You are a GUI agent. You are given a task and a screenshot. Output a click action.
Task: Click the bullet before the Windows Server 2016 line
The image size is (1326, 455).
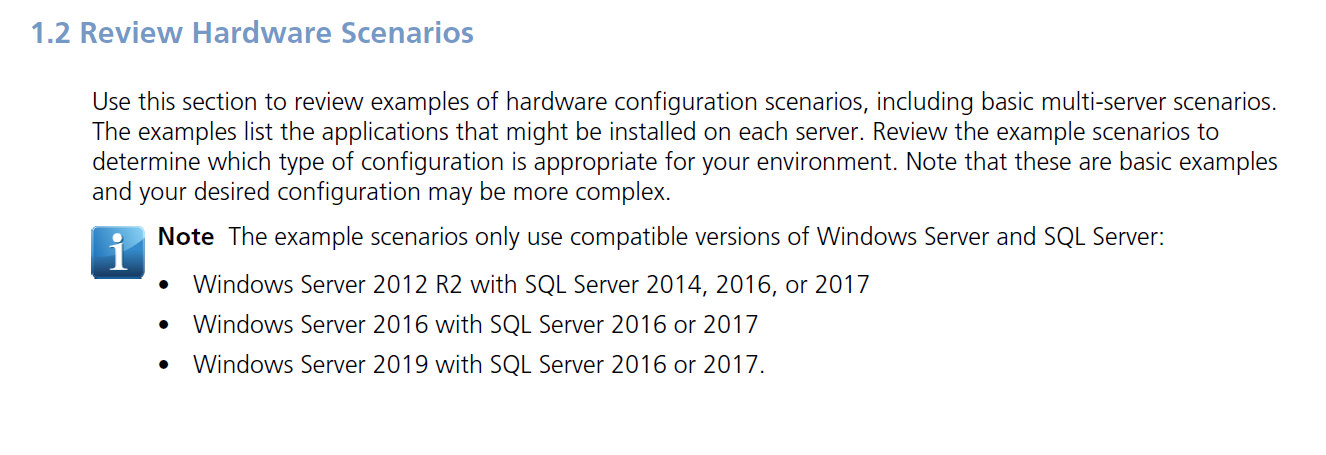(165, 326)
